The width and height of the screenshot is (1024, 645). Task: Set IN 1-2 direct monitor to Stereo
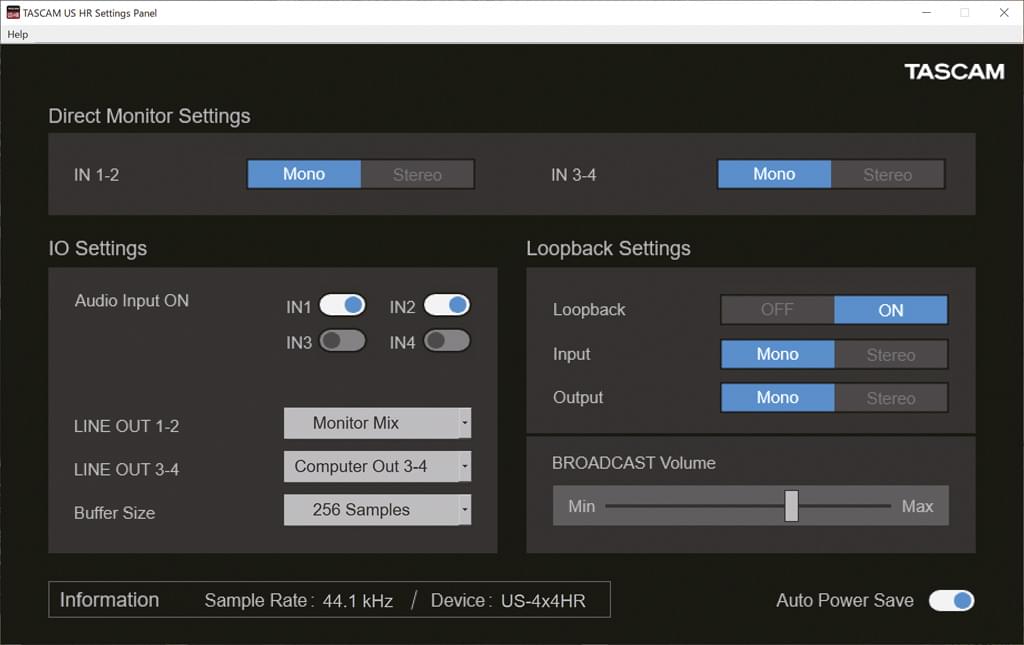click(417, 175)
